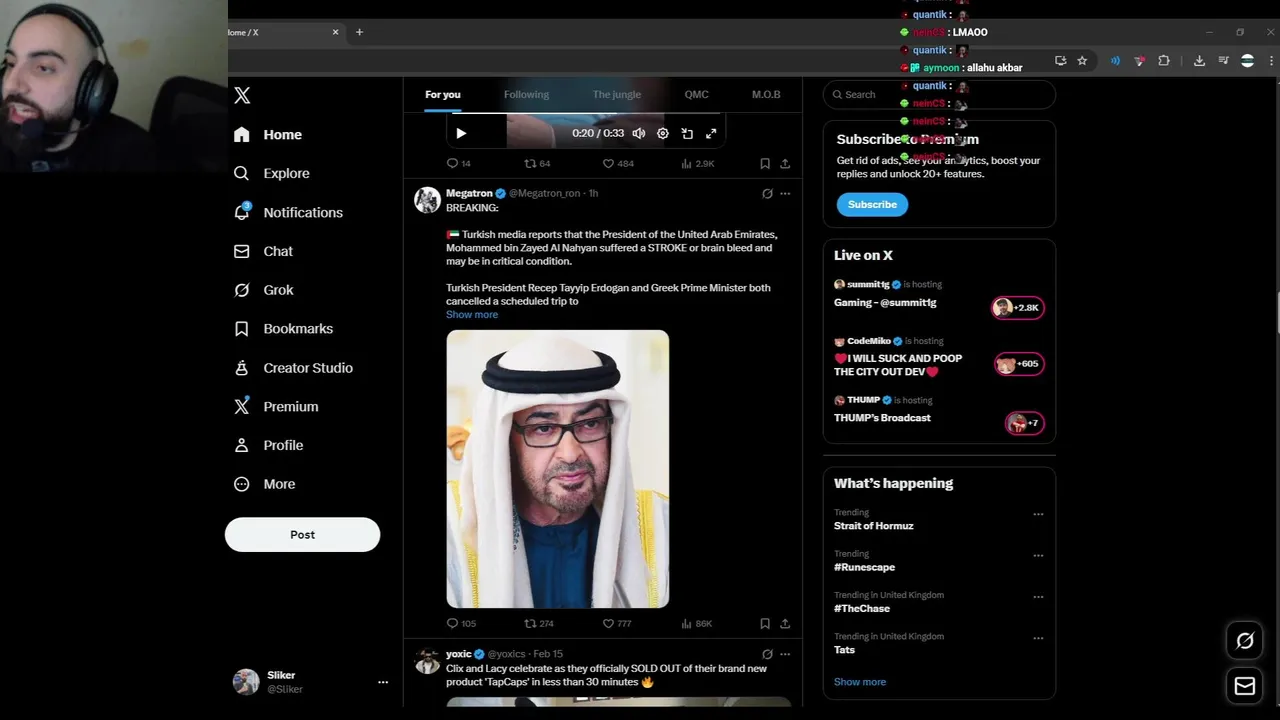Join CodeMiko's live broadcast
The height and width of the screenshot is (720, 1280).
939,358
